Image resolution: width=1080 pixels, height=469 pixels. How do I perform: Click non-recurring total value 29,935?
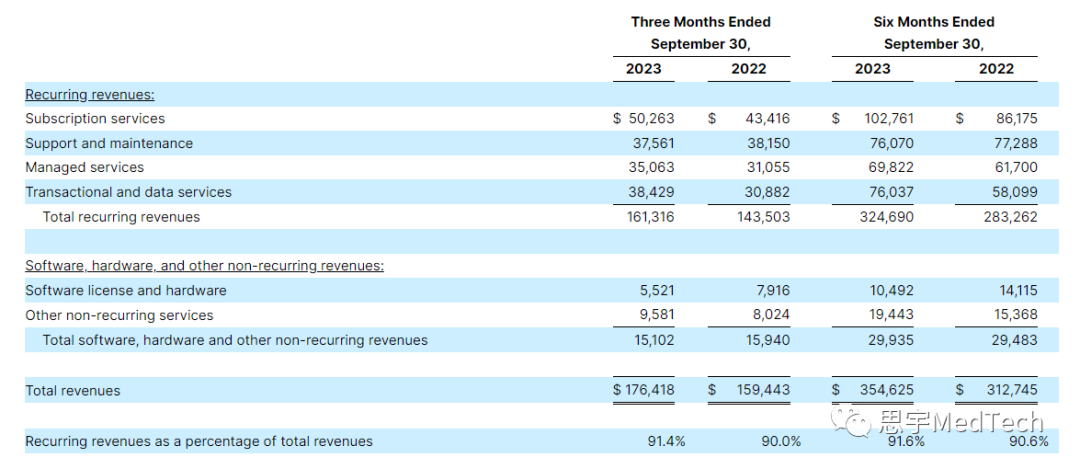892,340
